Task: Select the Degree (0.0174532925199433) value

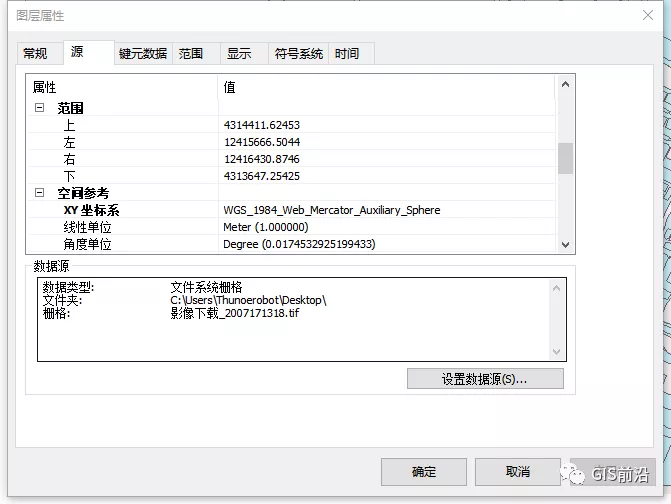Action: point(299,244)
